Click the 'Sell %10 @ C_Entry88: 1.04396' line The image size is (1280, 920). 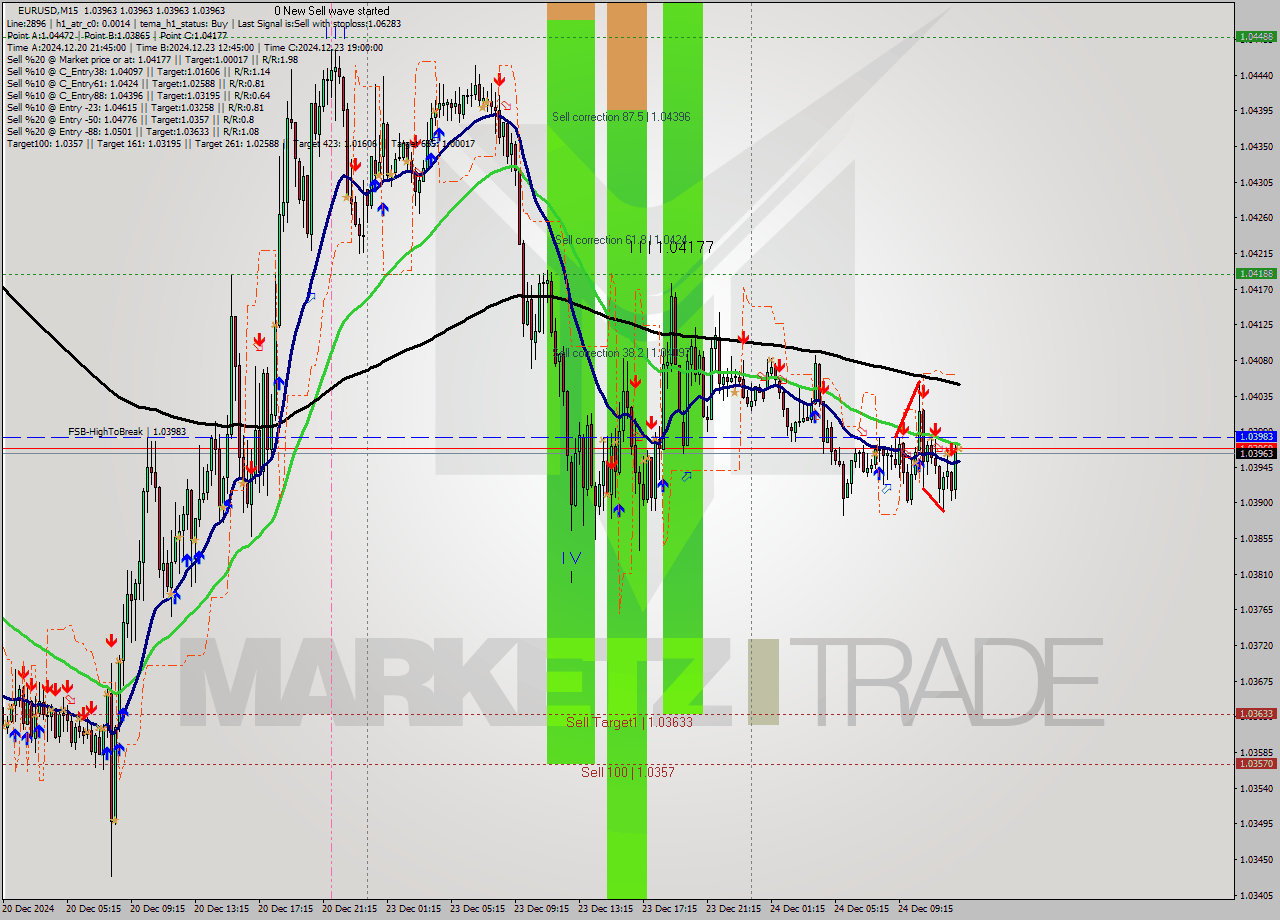138,95
